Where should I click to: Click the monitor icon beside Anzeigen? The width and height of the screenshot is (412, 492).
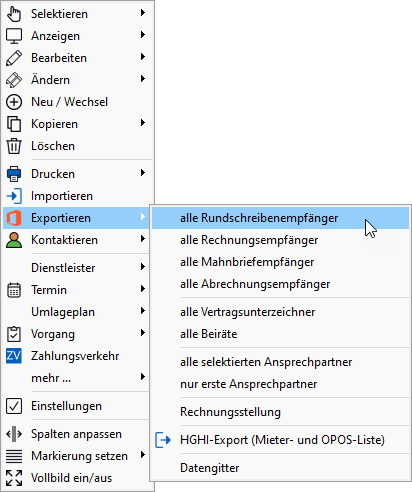[x=14, y=36]
